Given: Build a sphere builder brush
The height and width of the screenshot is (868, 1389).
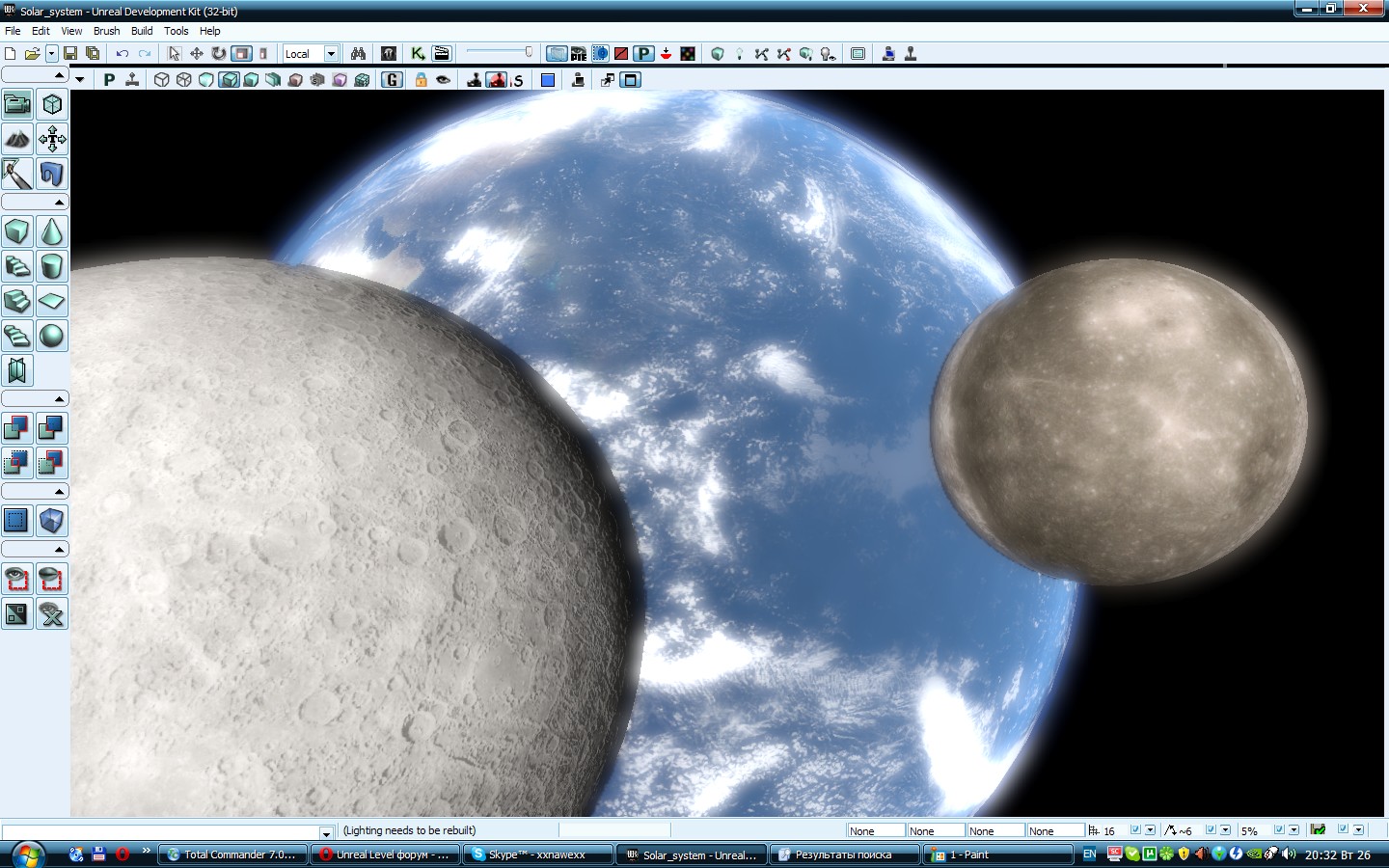Looking at the screenshot, I should pyautogui.click(x=52, y=336).
